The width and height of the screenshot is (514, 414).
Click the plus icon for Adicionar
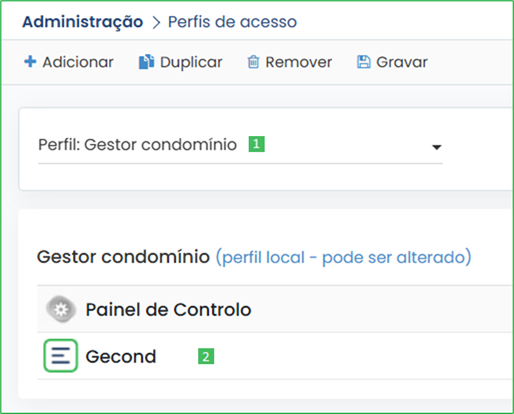(30, 61)
